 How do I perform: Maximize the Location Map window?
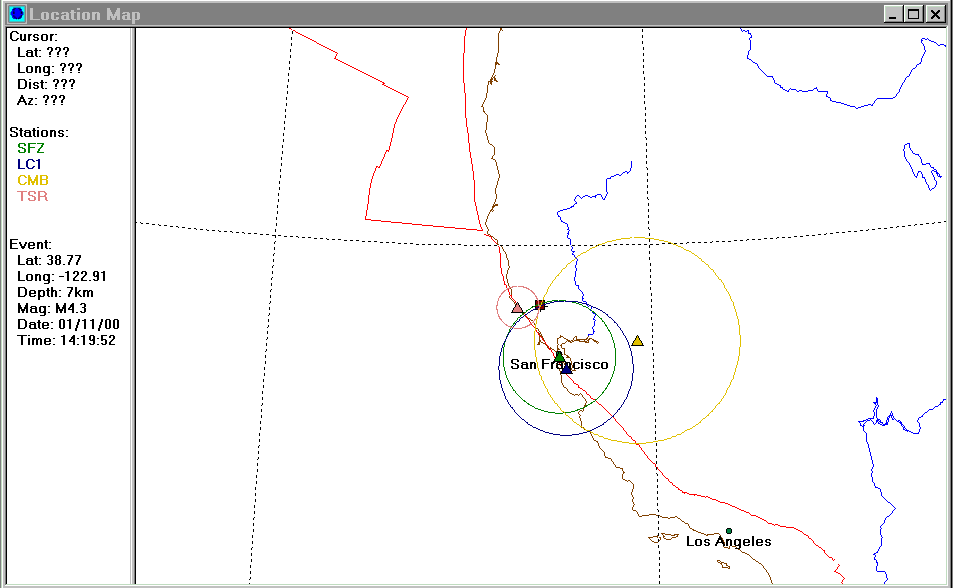tap(913, 14)
